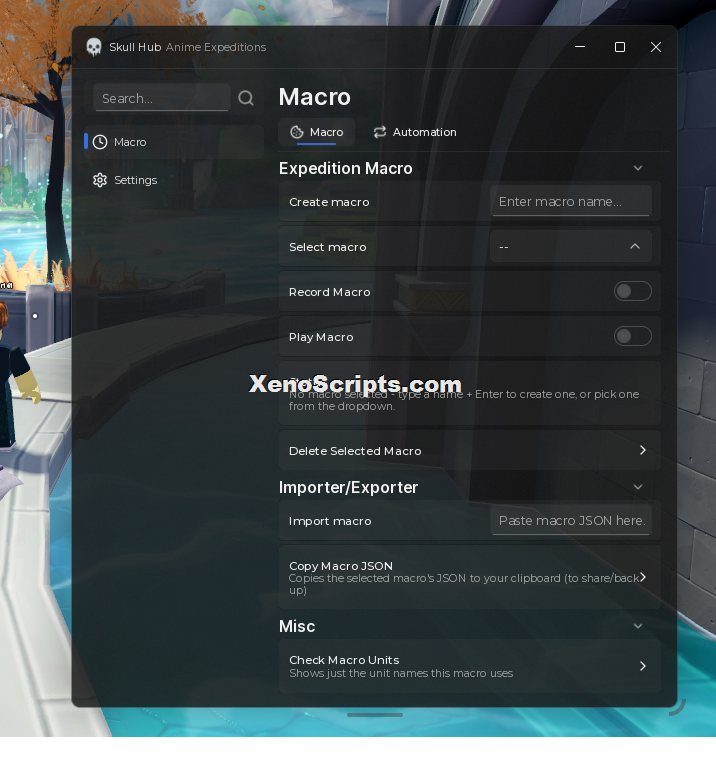Open the Select macro dropdown
Screen dimensions: 716x767
click(x=571, y=247)
